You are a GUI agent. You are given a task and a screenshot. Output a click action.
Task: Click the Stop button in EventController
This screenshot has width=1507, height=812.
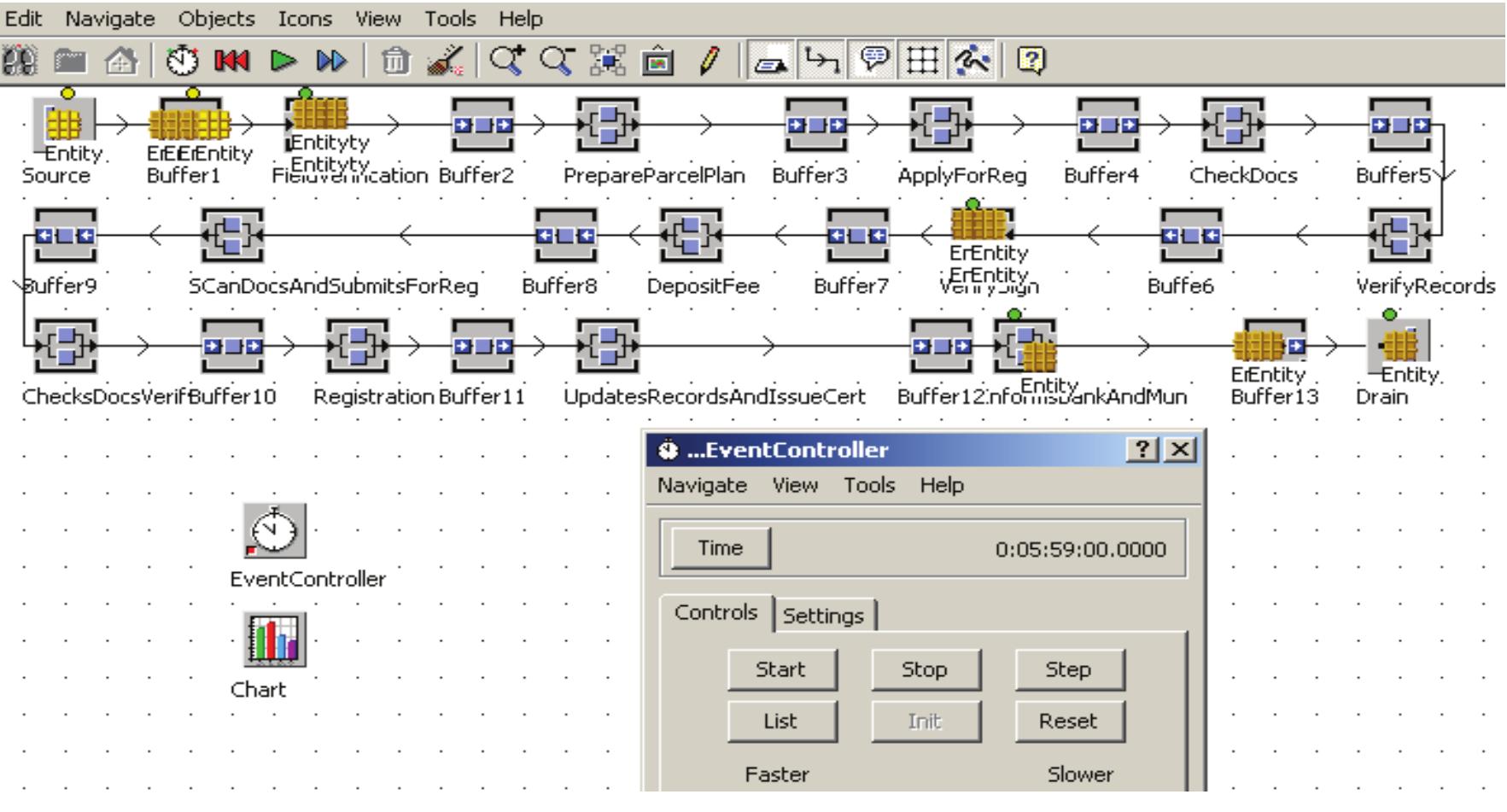[925, 669]
